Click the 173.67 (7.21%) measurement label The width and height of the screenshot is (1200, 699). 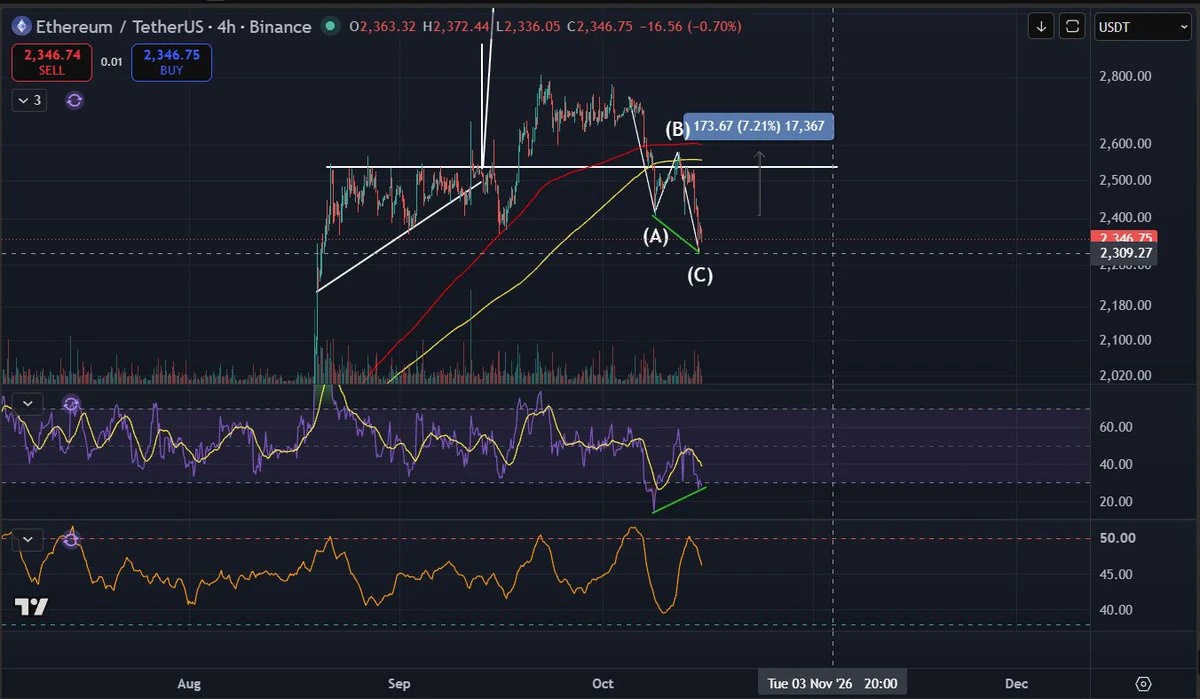click(x=759, y=127)
